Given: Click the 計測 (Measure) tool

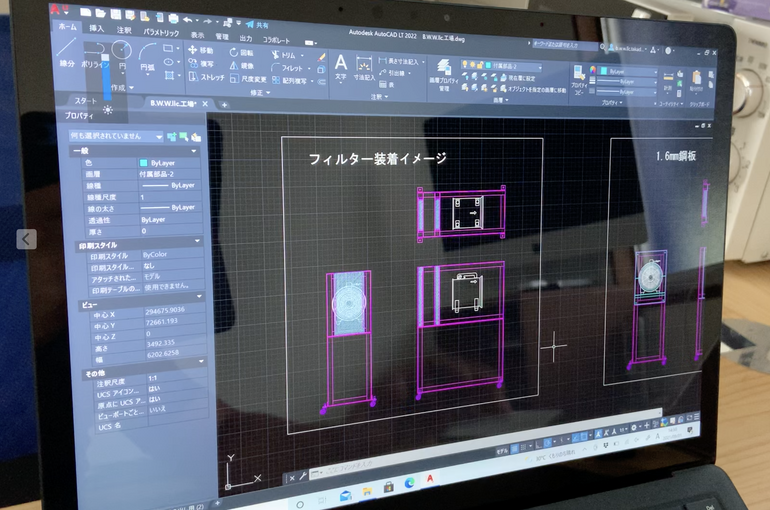Looking at the screenshot, I should coord(668,81).
